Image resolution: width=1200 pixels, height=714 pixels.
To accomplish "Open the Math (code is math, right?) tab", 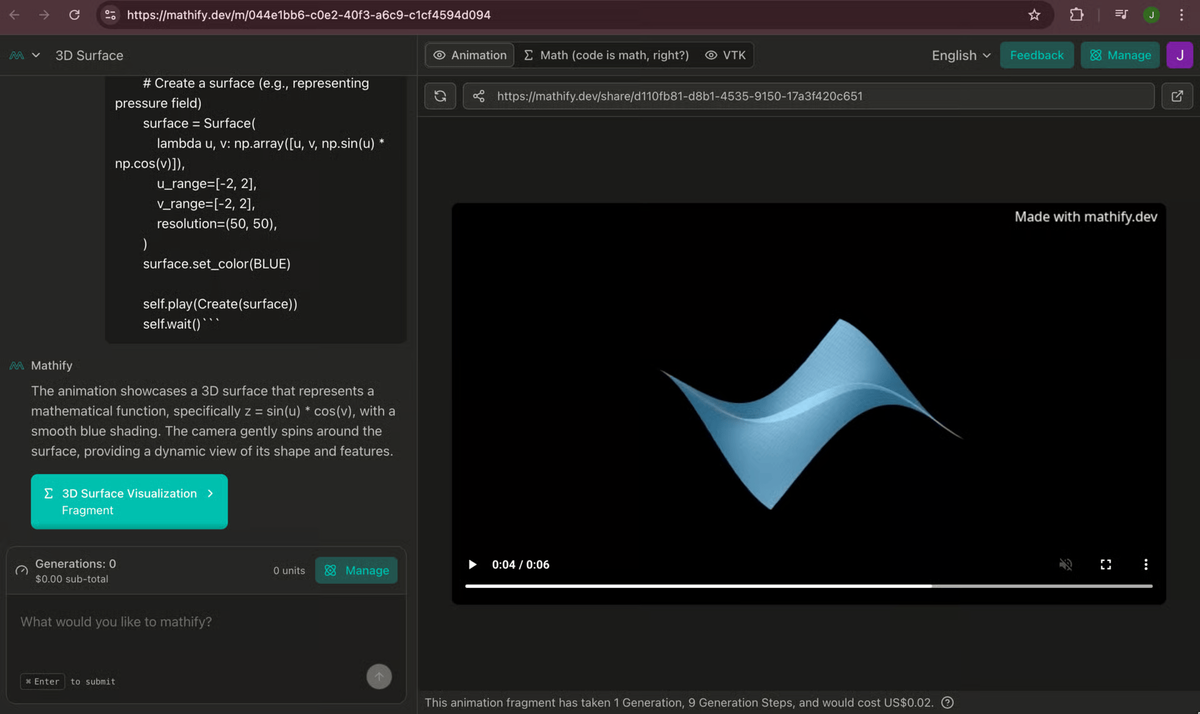I will tap(606, 55).
